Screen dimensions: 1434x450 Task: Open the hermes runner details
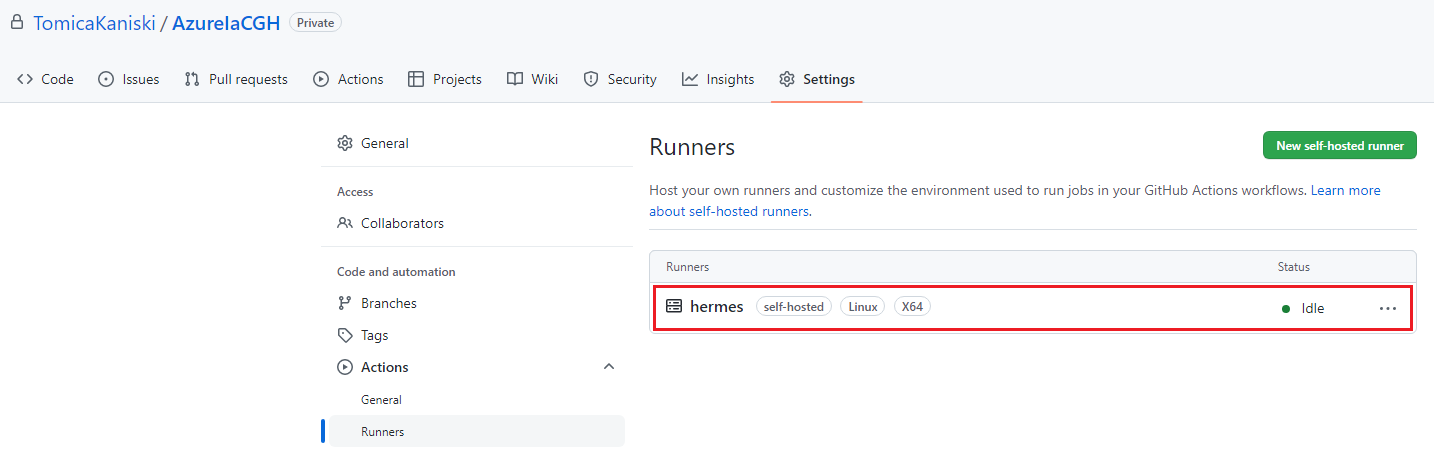pos(716,307)
